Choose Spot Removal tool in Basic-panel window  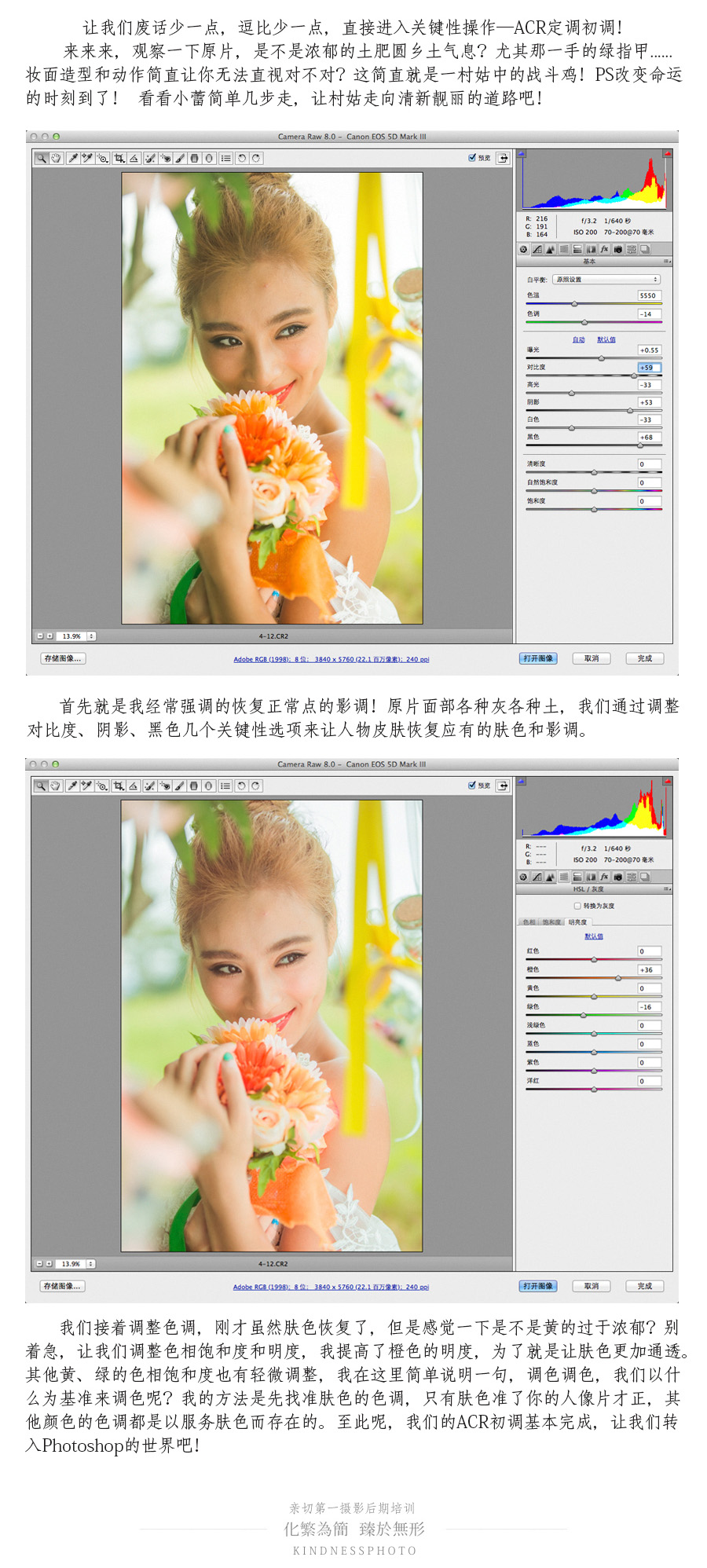tap(150, 158)
